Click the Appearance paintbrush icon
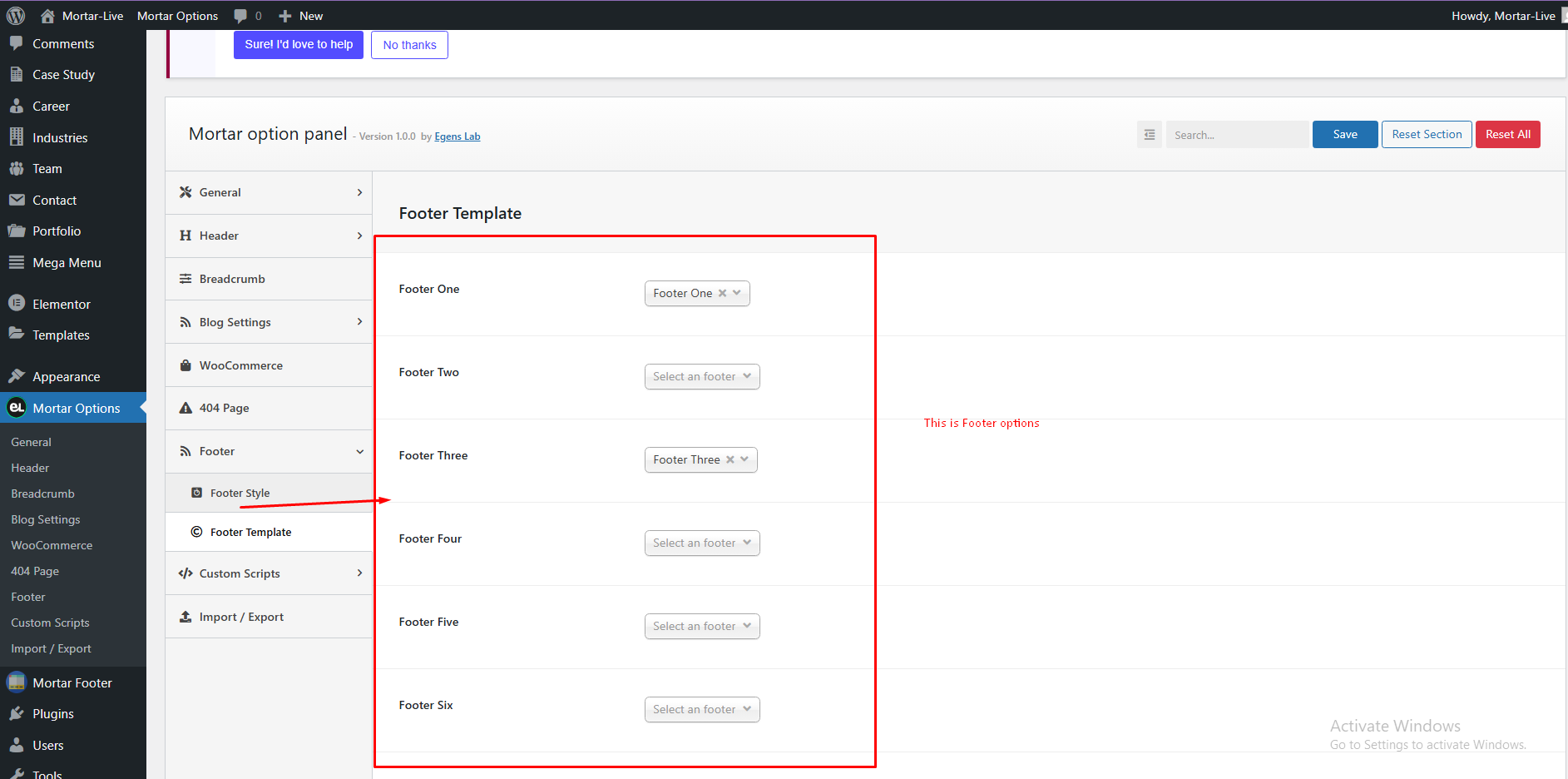 (17, 376)
